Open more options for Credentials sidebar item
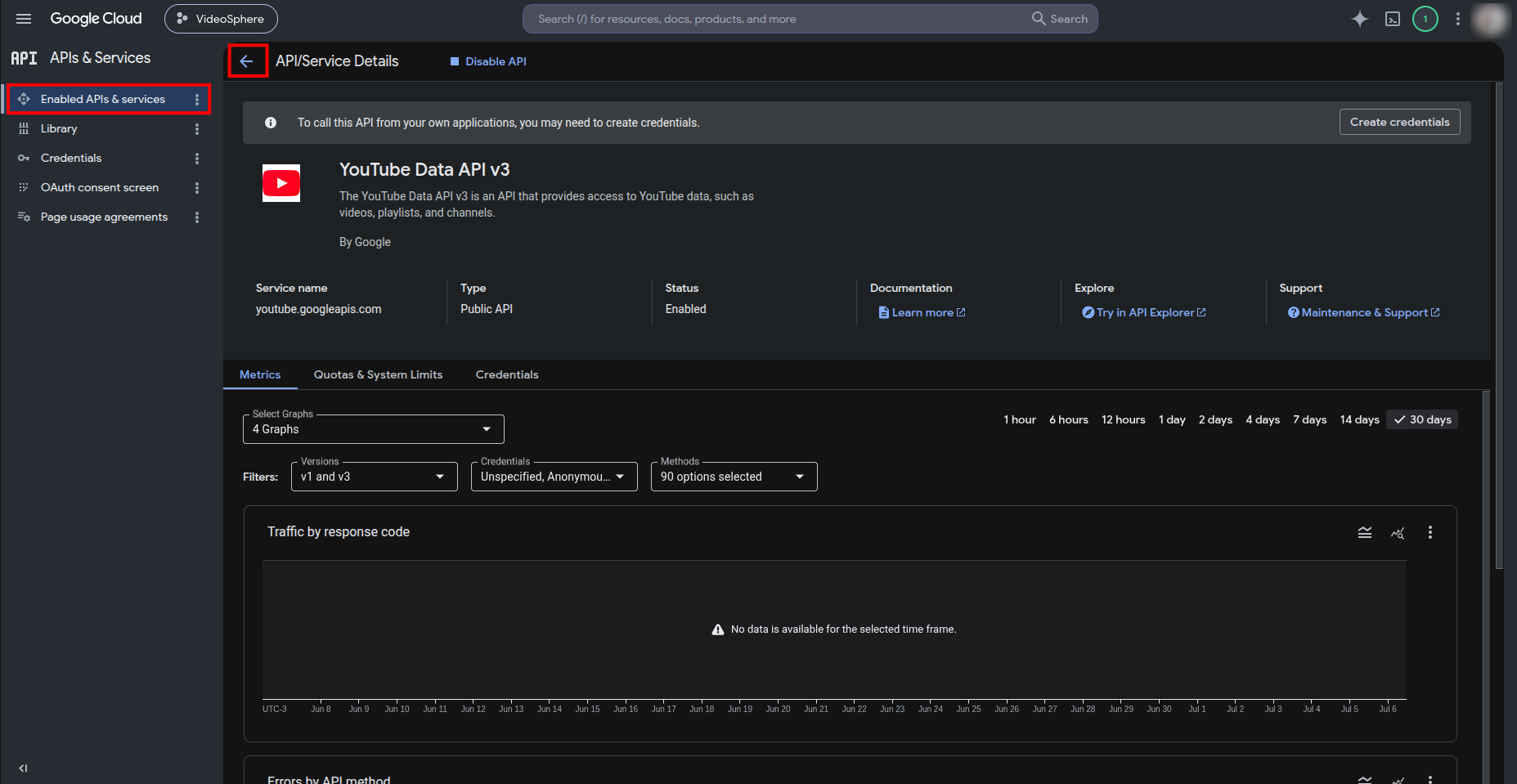The height and width of the screenshot is (784, 1517). pyautogui.click(x=197, y=159)
